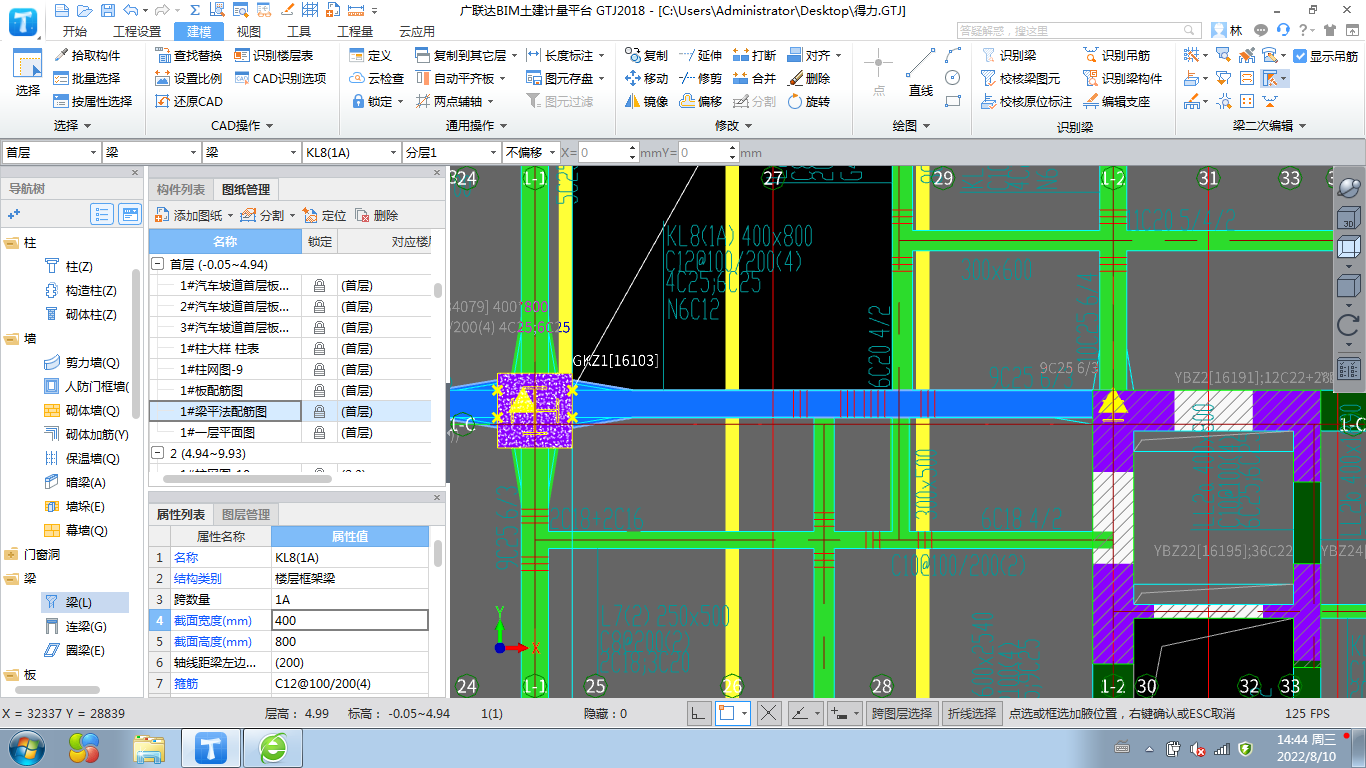
Task: Click 还原CAD restore tool
Action: pos(189,101)
